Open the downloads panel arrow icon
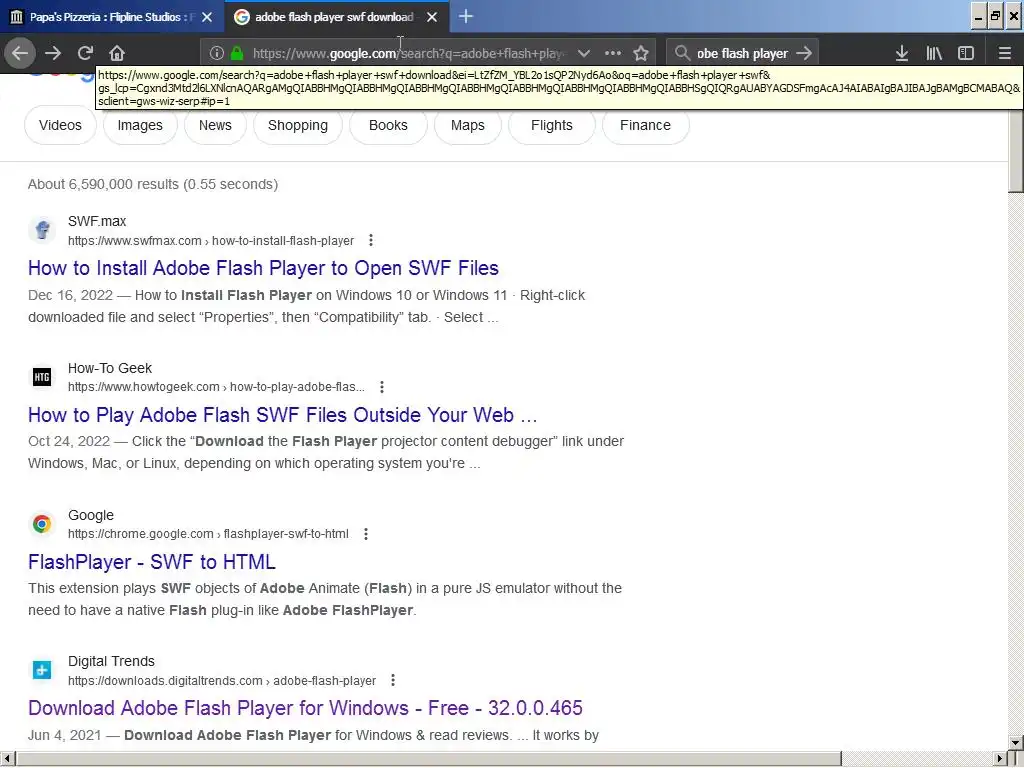 [902, 53]
